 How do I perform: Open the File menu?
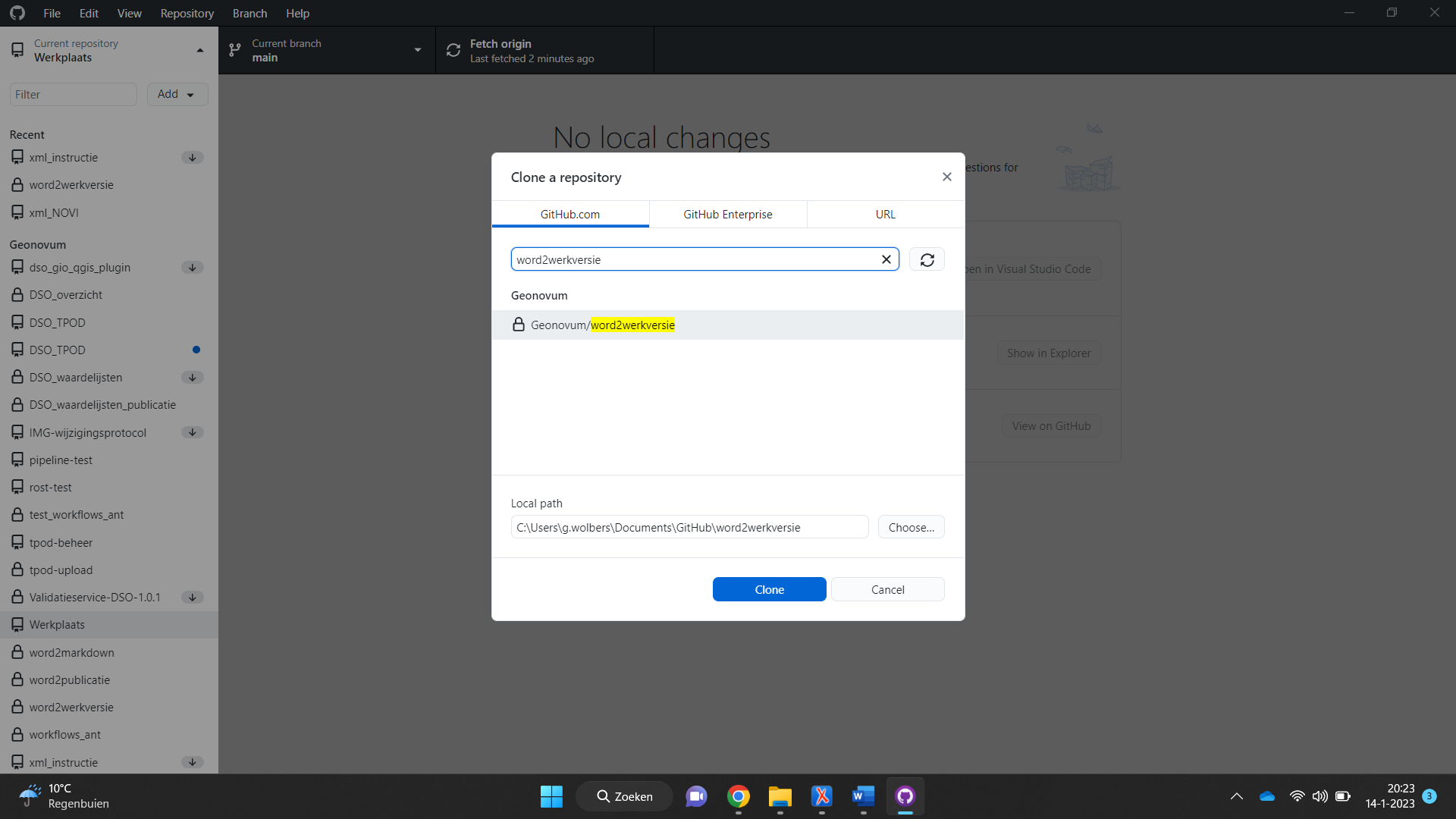pos(52,13)
